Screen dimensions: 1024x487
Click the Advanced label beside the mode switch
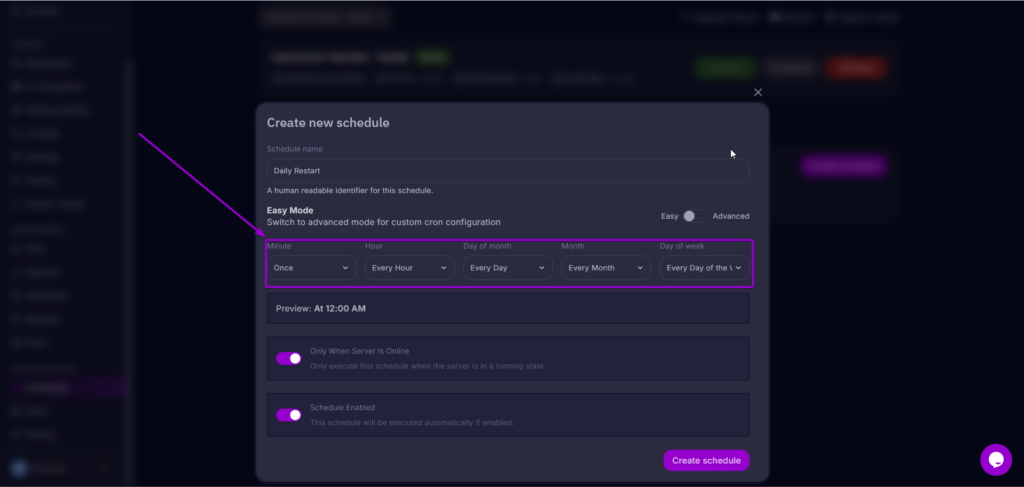[x=731, y=216]
